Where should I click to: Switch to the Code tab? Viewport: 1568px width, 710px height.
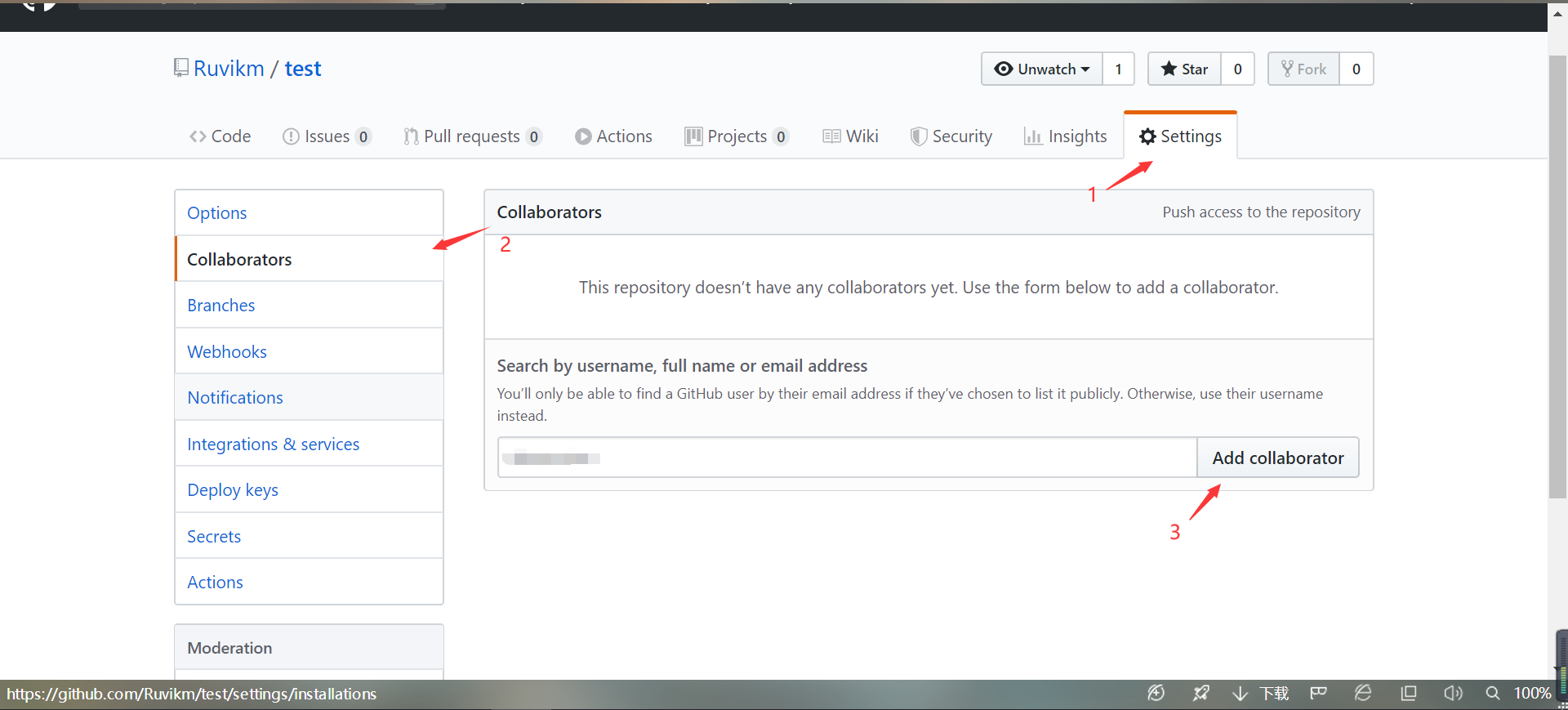coord(220,136)
